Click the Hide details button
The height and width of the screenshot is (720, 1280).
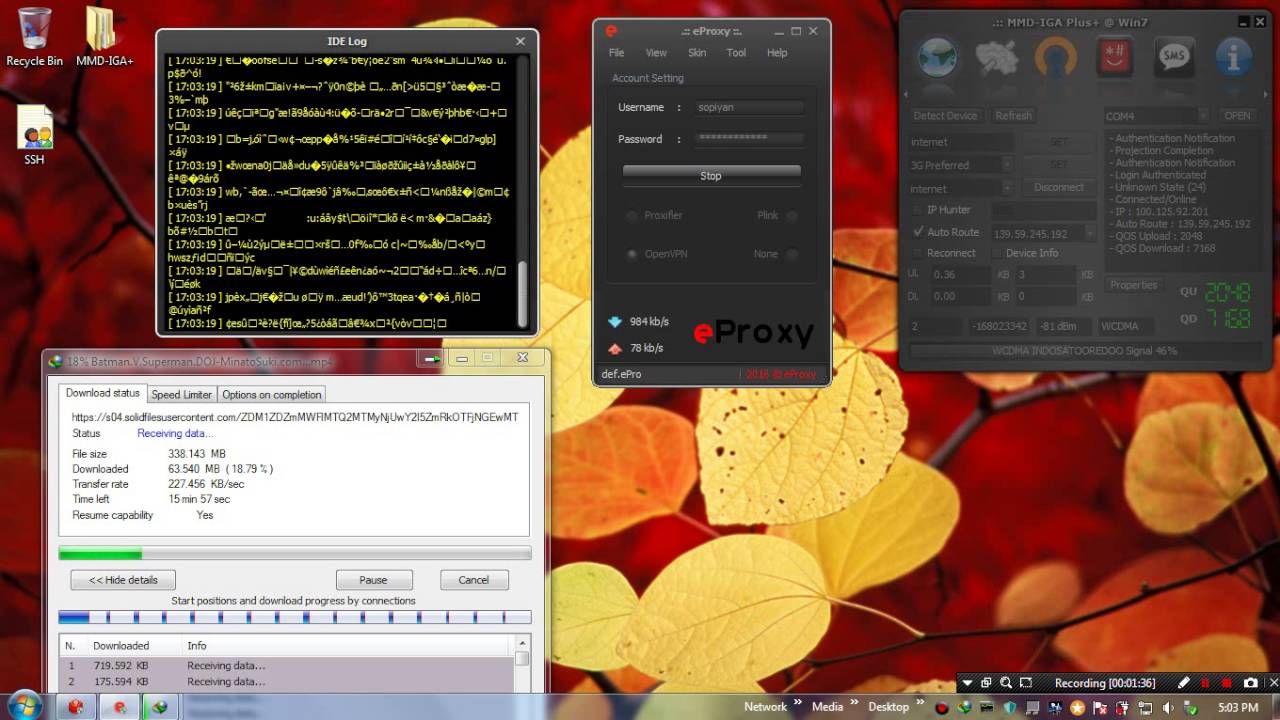click(123, 580)
